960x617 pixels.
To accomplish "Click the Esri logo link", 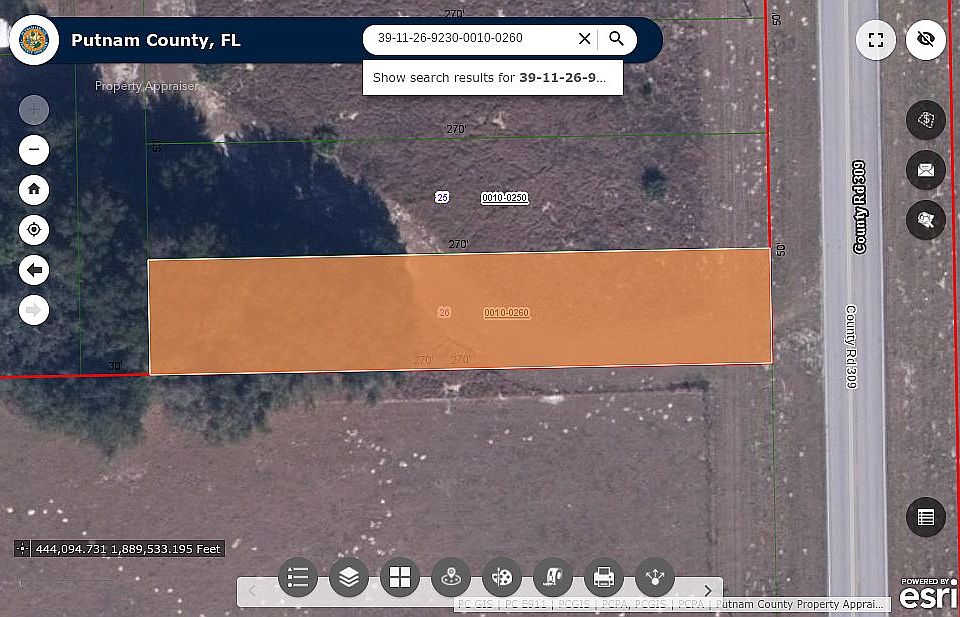I will 927,594.
